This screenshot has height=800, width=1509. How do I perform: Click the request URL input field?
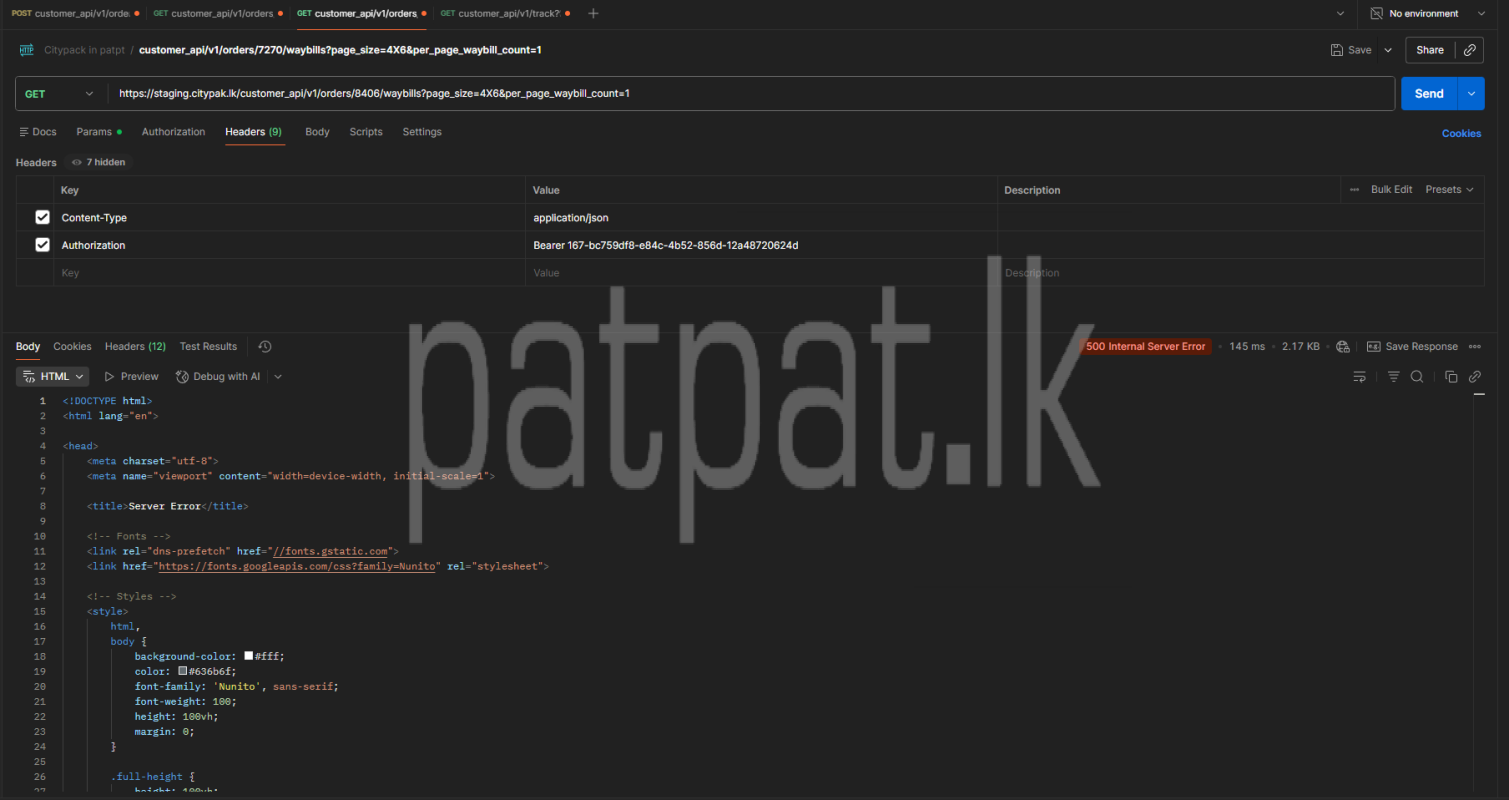pos(750,94)
